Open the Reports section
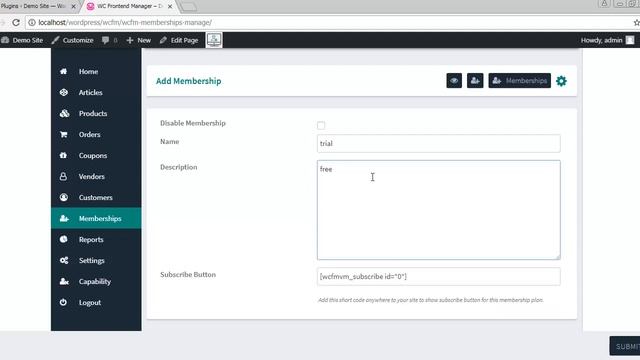Viewport: 640px width, 360px height. 96,240
